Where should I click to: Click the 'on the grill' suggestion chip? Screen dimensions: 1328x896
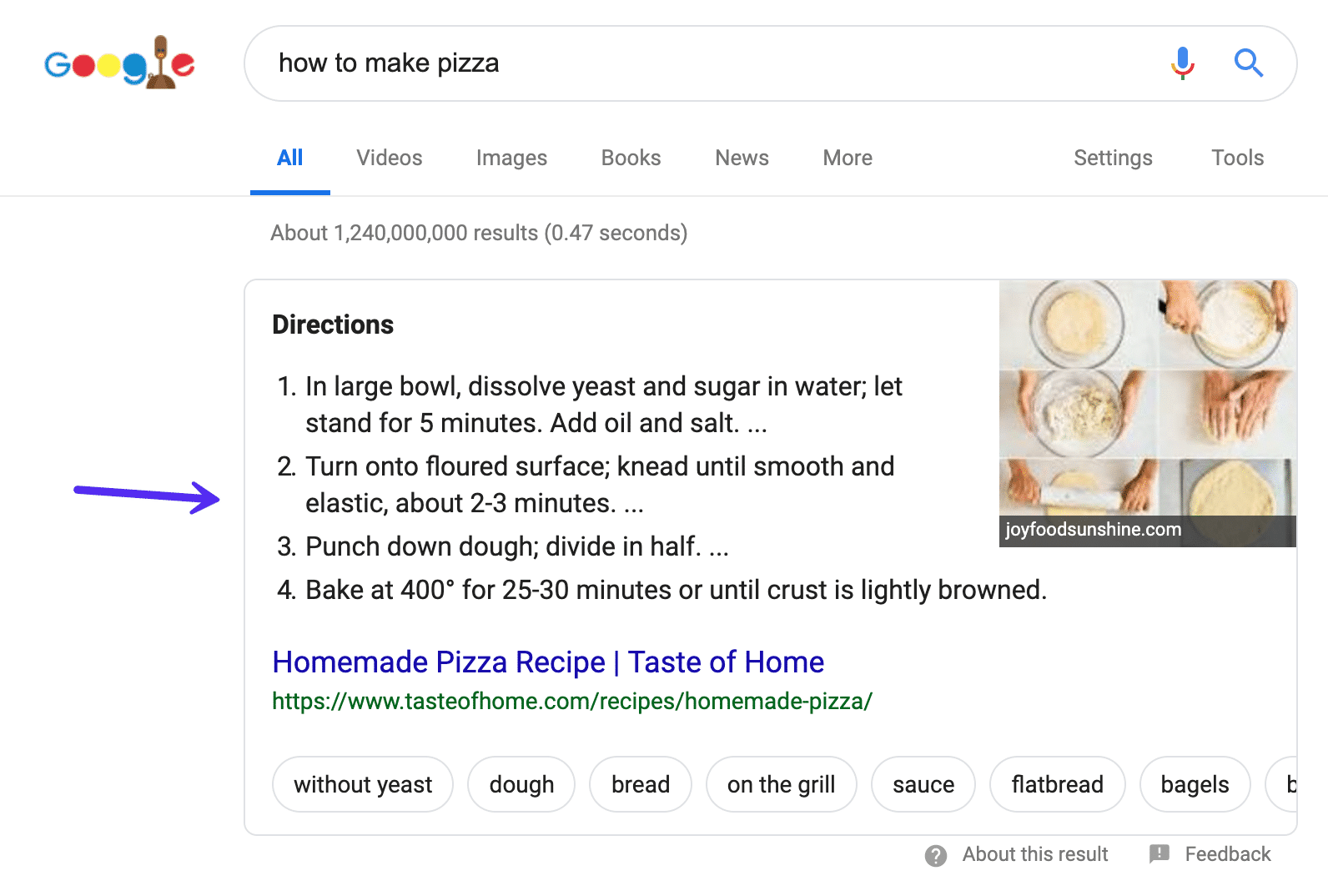[780, 784]
